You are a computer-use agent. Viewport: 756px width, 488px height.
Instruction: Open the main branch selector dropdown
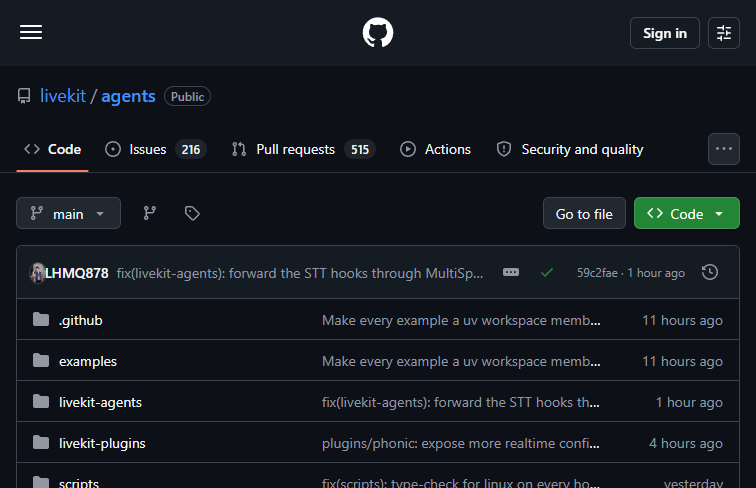coord(68,213)
